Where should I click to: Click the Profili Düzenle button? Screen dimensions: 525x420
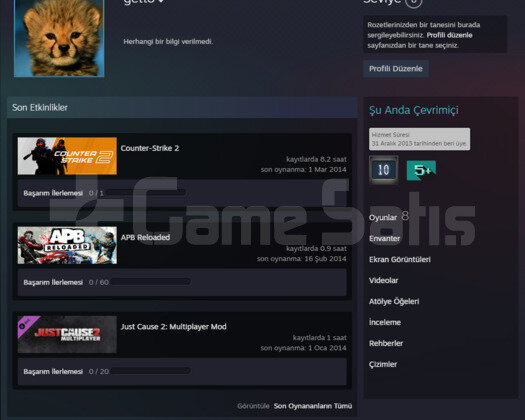[396, 69]
